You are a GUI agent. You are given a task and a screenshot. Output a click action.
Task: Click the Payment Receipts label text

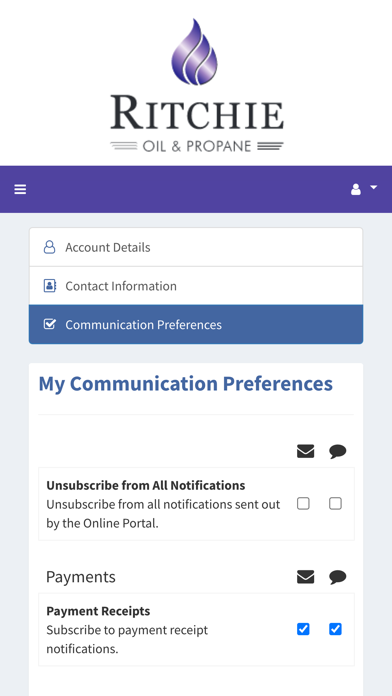[98, 611]
